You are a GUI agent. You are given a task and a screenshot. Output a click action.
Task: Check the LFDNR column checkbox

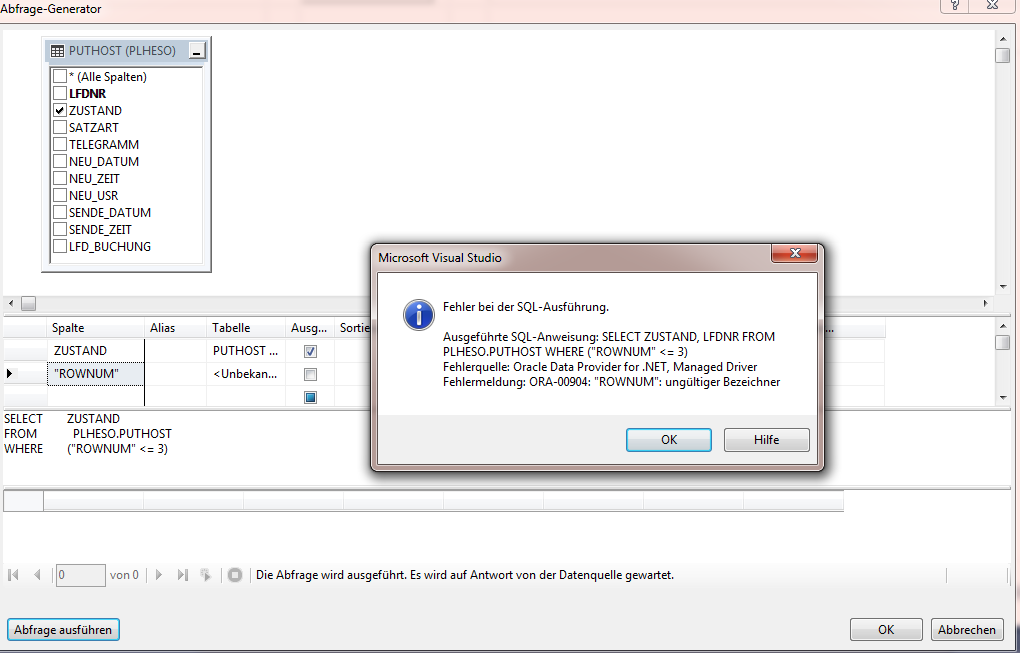(60, 94)
